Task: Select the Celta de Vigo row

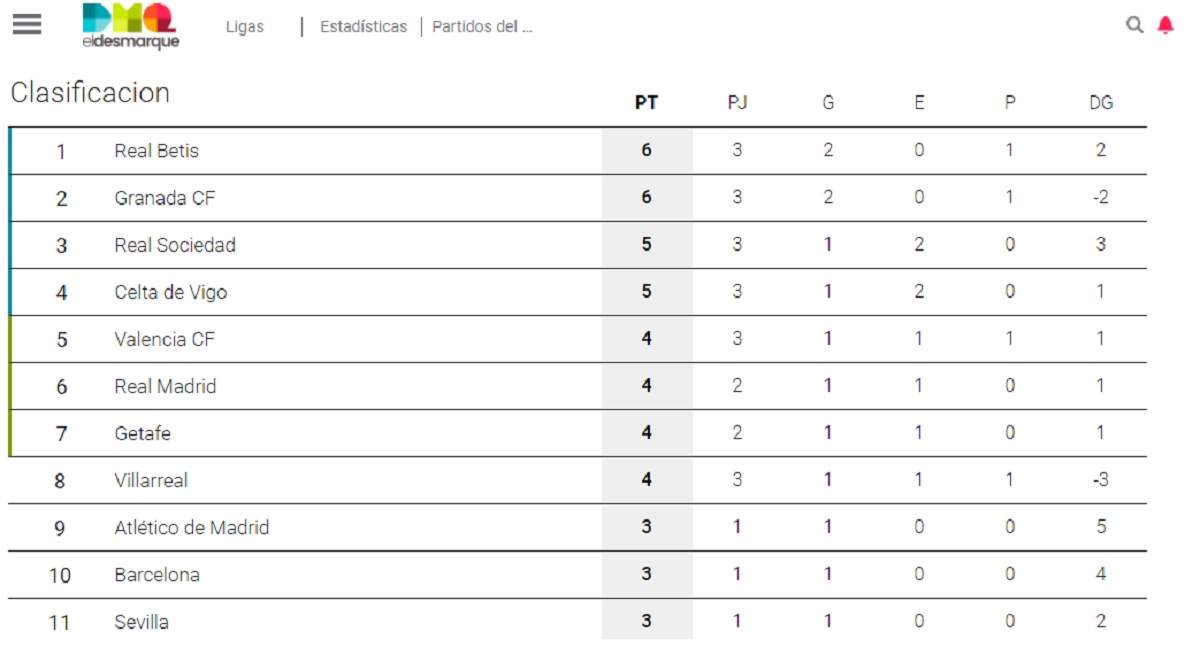Action: click(x=578, y=292)
